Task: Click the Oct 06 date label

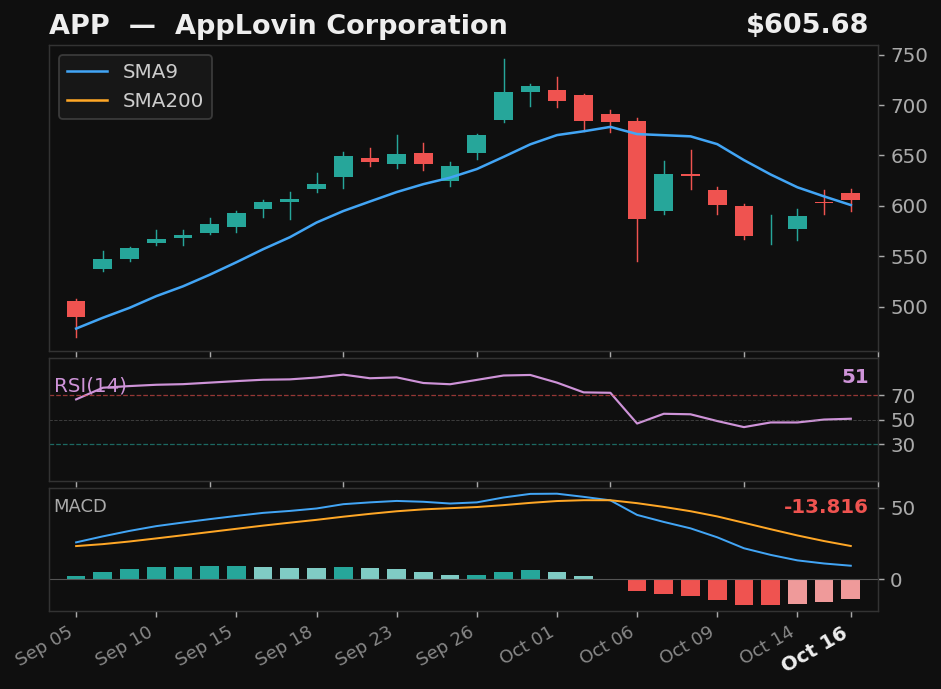Action: [x=607, y=645]
